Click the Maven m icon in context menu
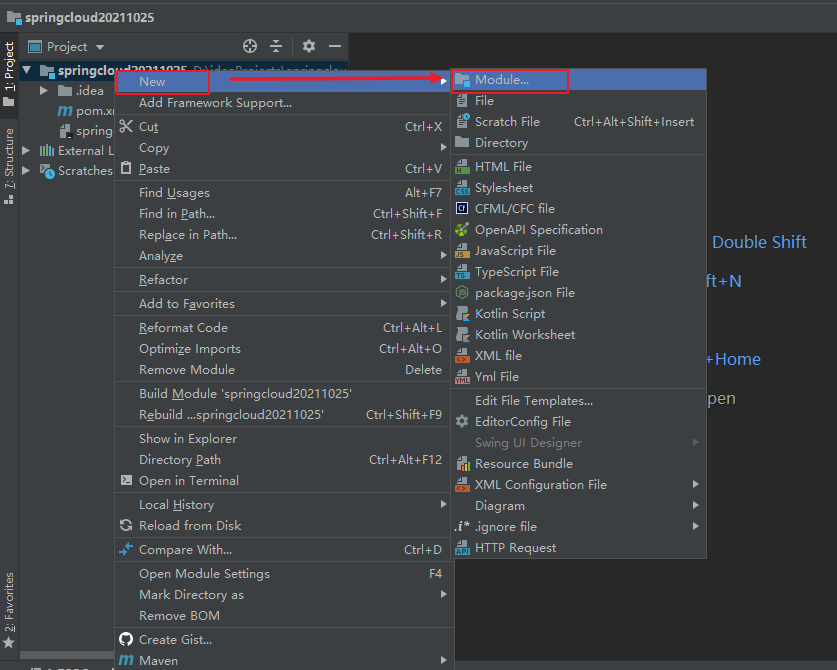837x670 pixels. coord(126,660)
